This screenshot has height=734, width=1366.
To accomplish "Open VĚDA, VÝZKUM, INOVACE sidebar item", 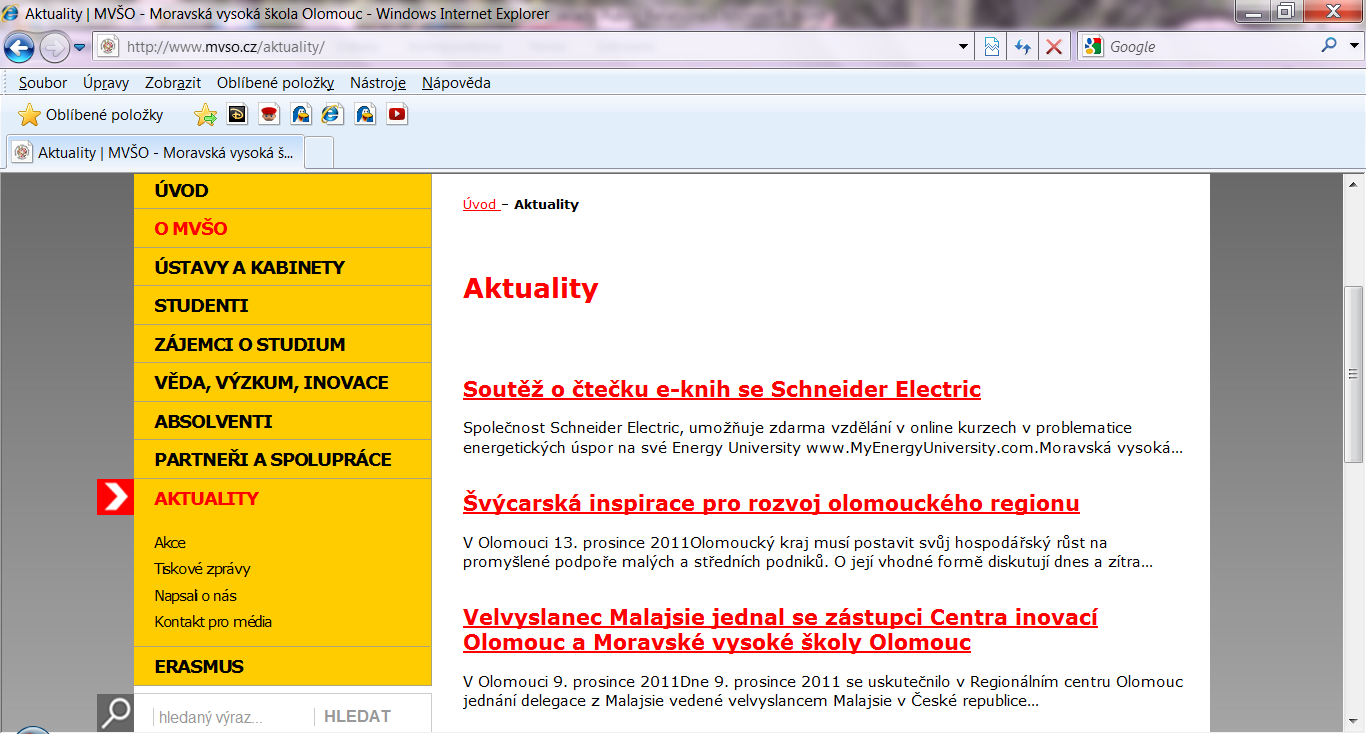I will pos(283,383).
